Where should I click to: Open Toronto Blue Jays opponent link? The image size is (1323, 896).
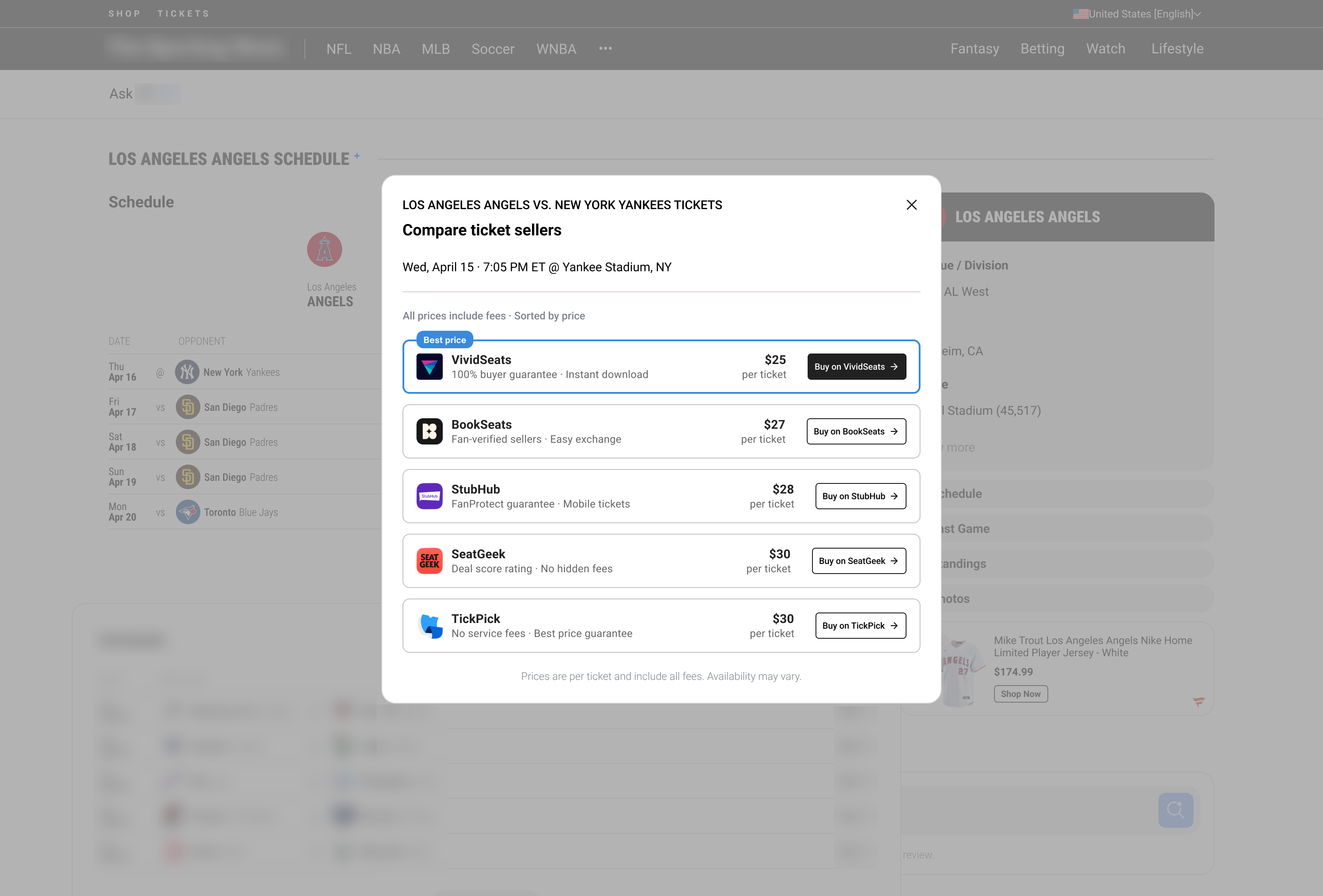(241, 512)
